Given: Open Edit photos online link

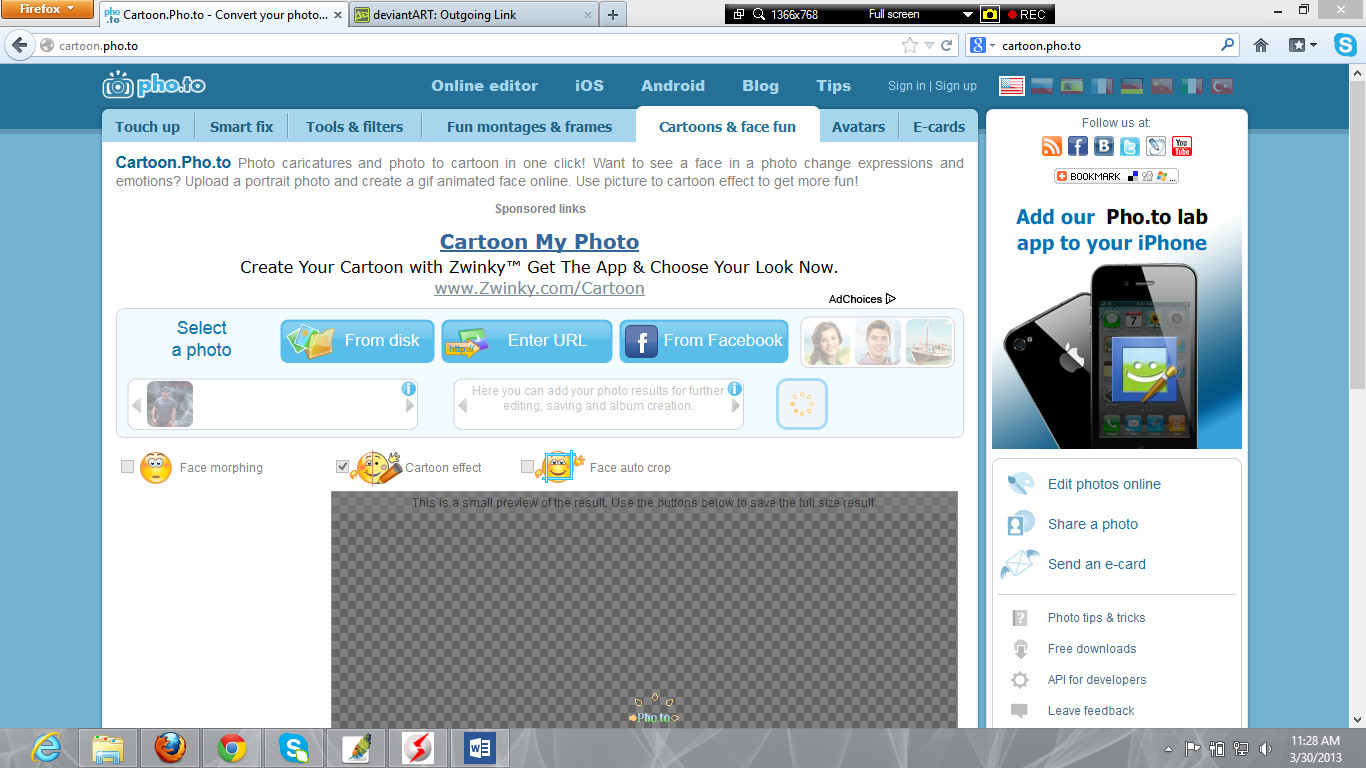Looking at the screenshot, I should 1104,484.
